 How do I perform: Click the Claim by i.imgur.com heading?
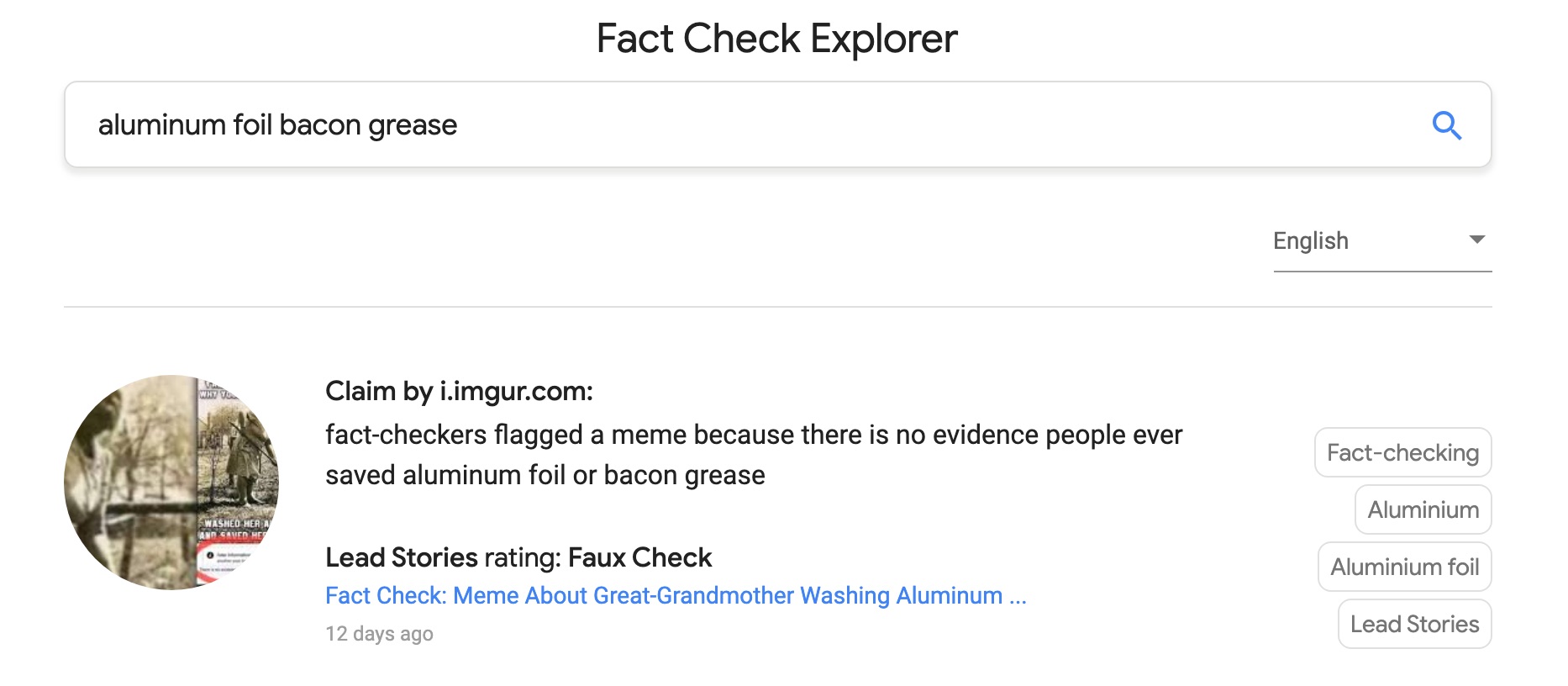tap(459, 391)
